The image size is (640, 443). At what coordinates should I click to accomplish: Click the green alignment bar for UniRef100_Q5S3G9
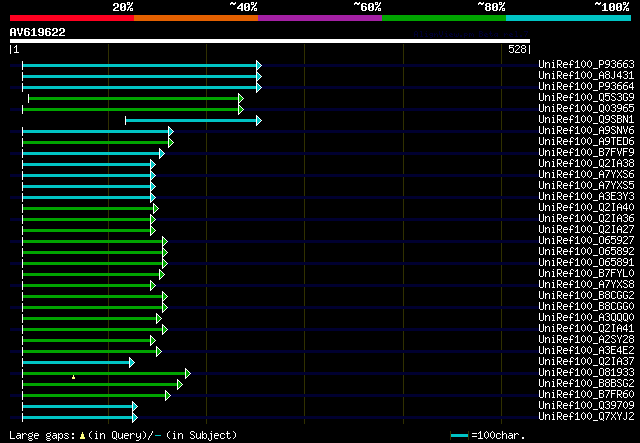coord(133,98)
